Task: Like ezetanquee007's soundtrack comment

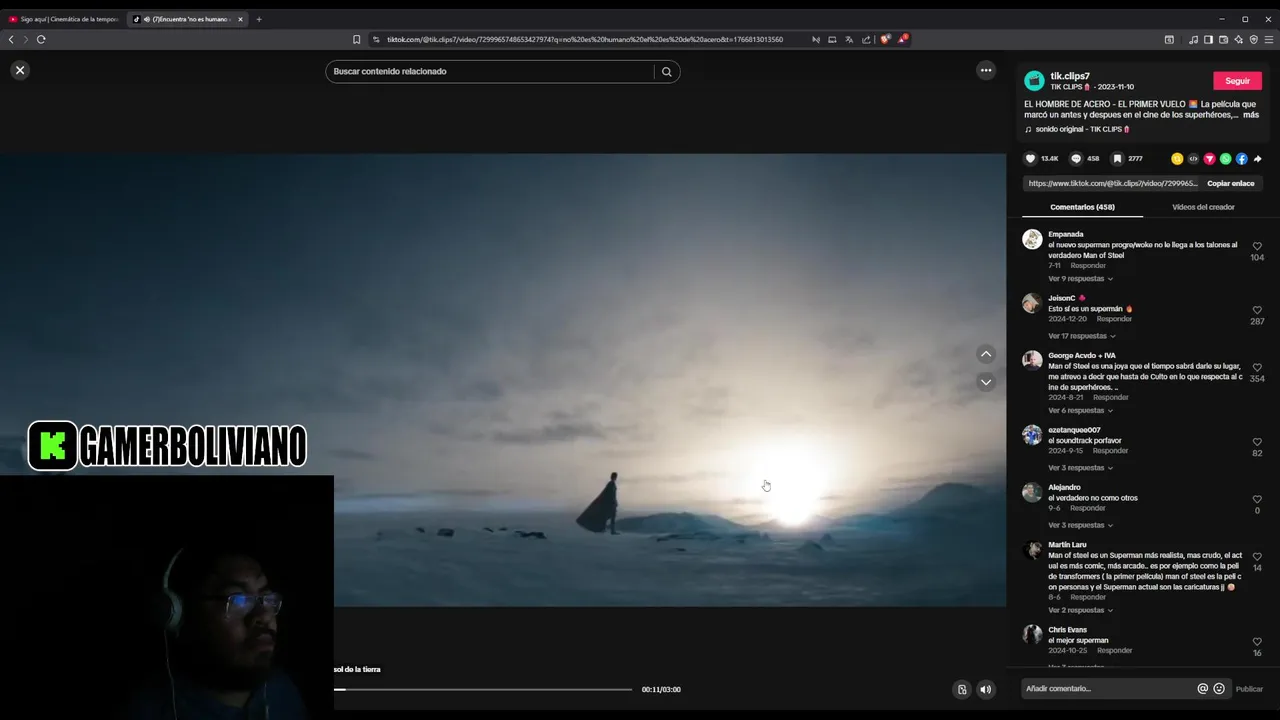Action: (1257, 442)
